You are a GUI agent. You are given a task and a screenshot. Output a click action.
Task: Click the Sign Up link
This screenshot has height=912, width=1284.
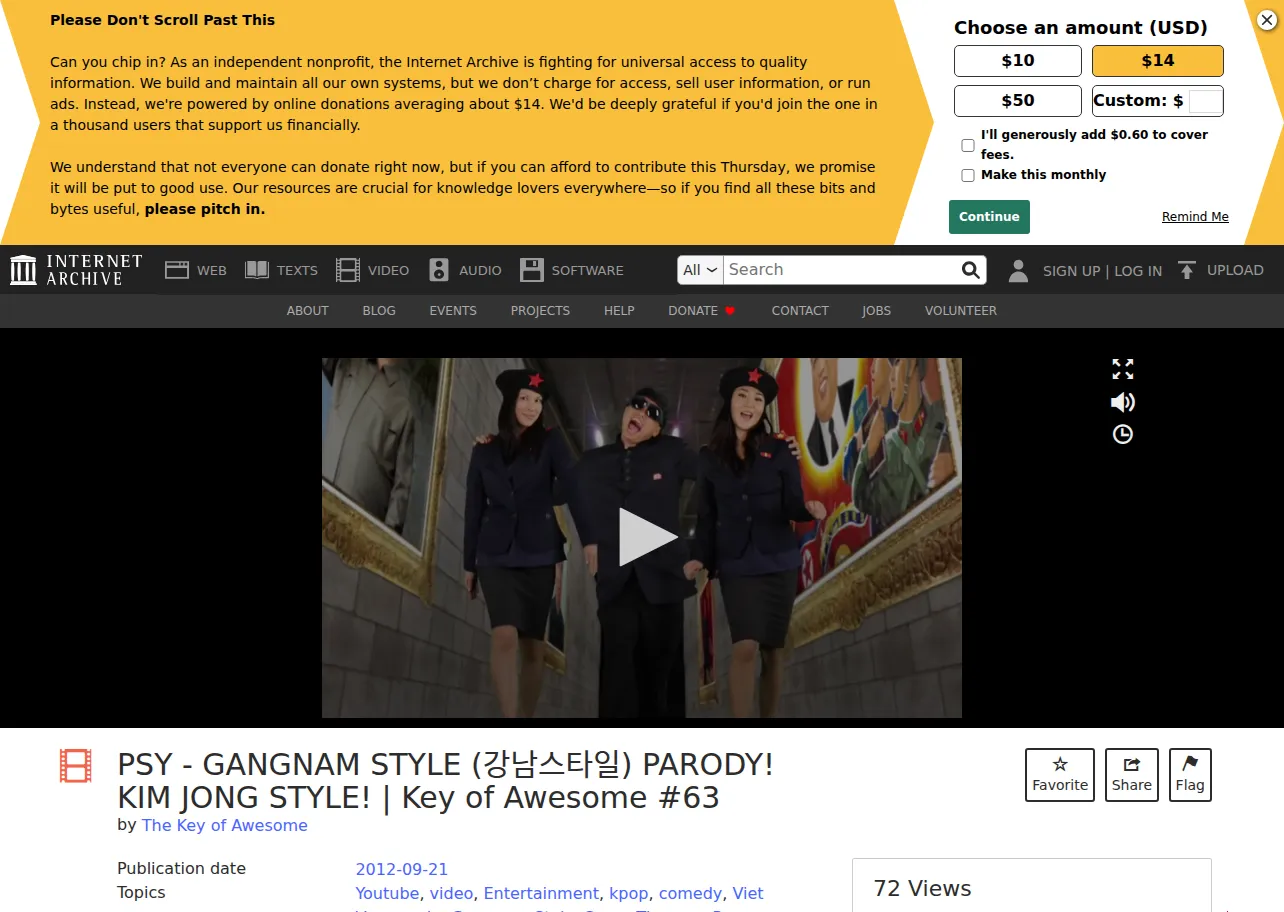point(1071,270)
